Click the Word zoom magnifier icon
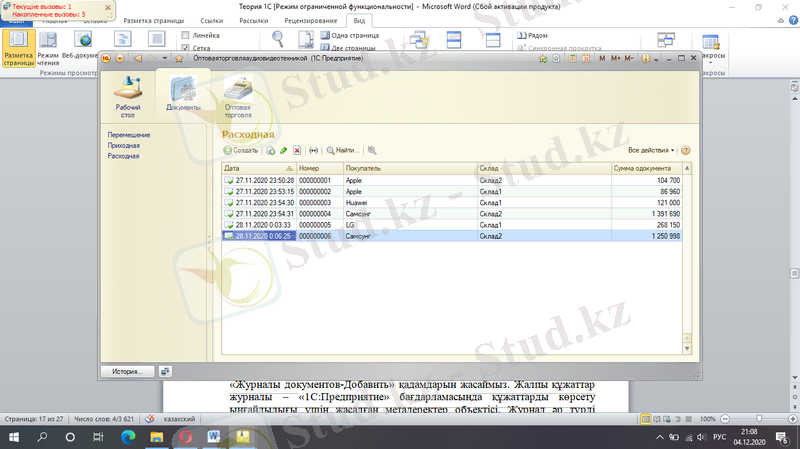This screenshot has width=800, height=449. 278,39
